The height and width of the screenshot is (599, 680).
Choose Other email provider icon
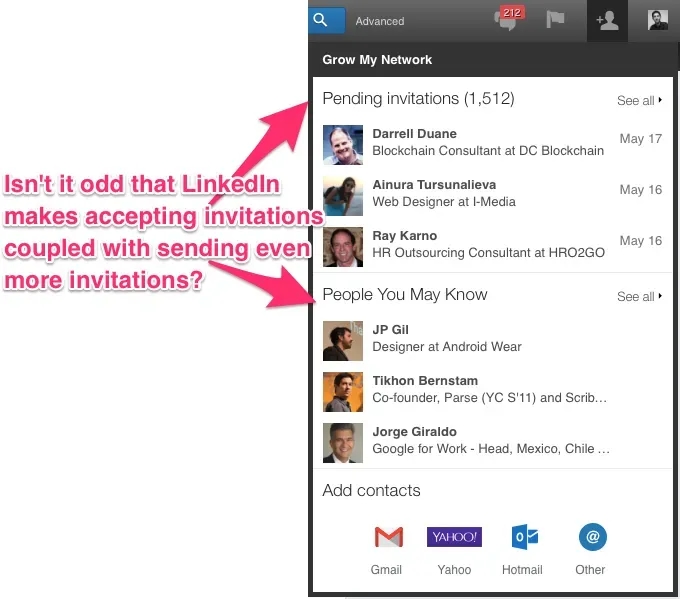coord(592,537)
